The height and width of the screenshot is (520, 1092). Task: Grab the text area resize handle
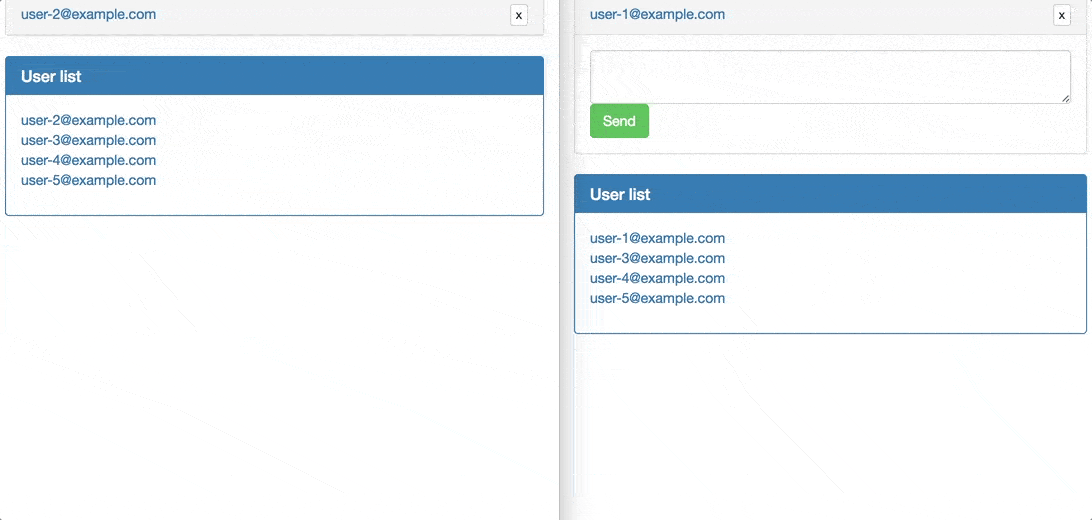[1066, 99]
